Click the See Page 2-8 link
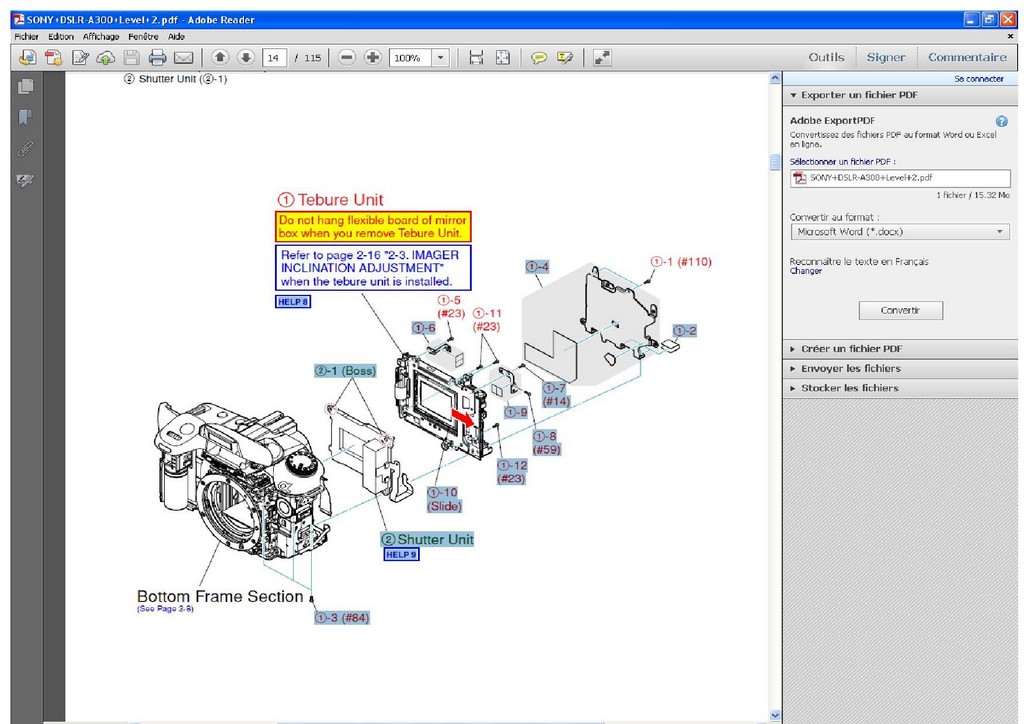Viewport: 1024px width, 724px height. pyautogui.click(x=165, y=608)
